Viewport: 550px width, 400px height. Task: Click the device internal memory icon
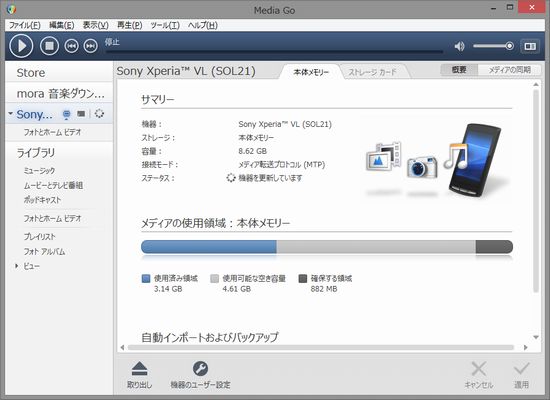66,114
